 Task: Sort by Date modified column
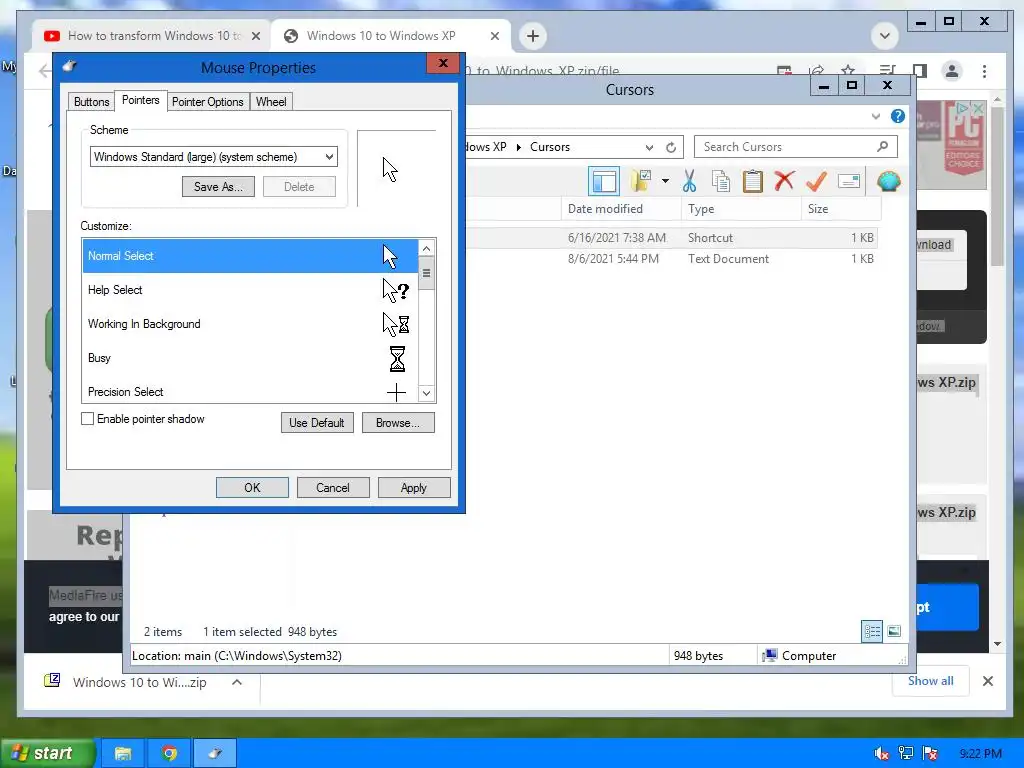coord(620,209)
